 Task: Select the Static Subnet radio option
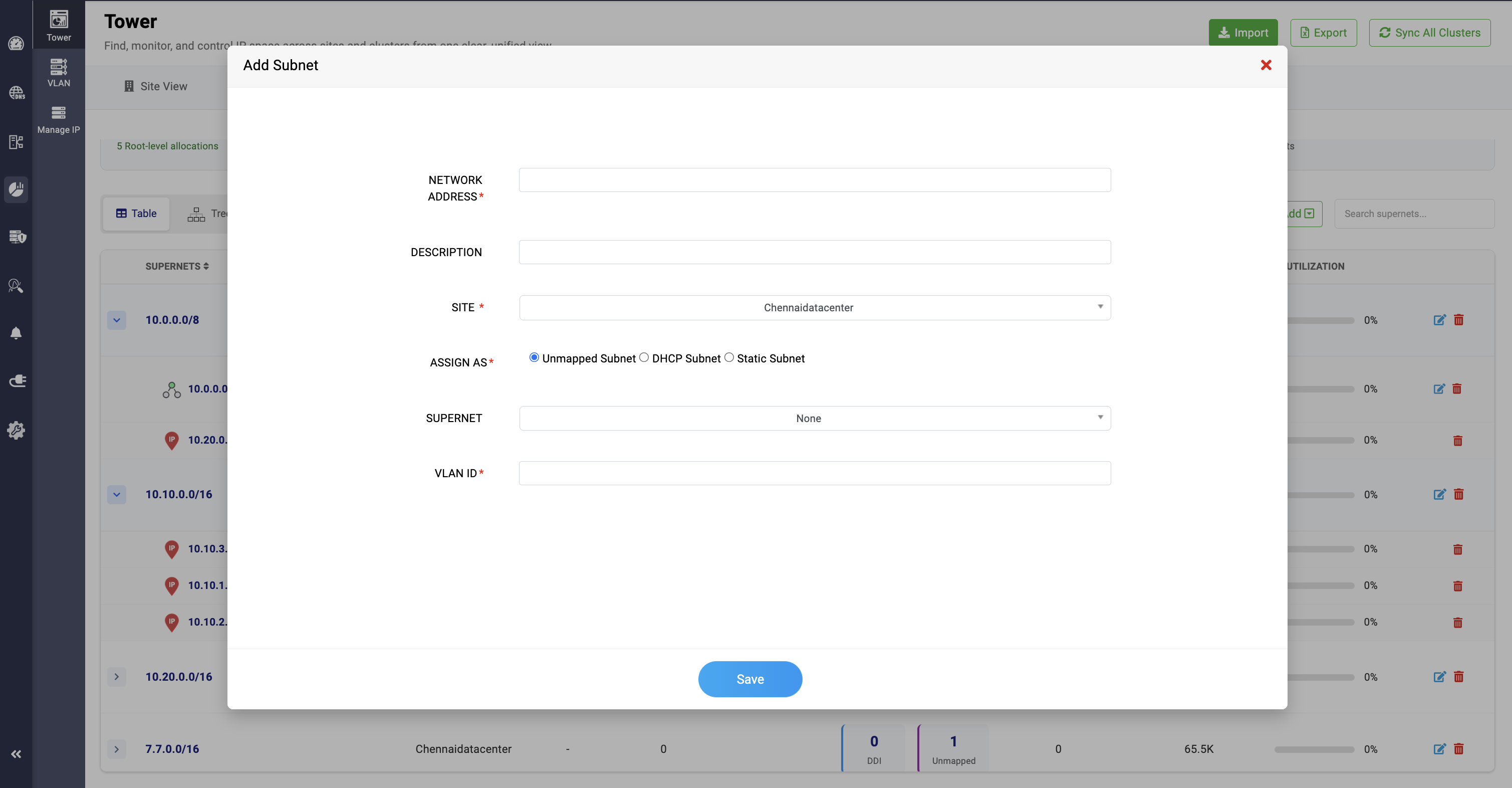pyautogui.click(x=729, y=357)
